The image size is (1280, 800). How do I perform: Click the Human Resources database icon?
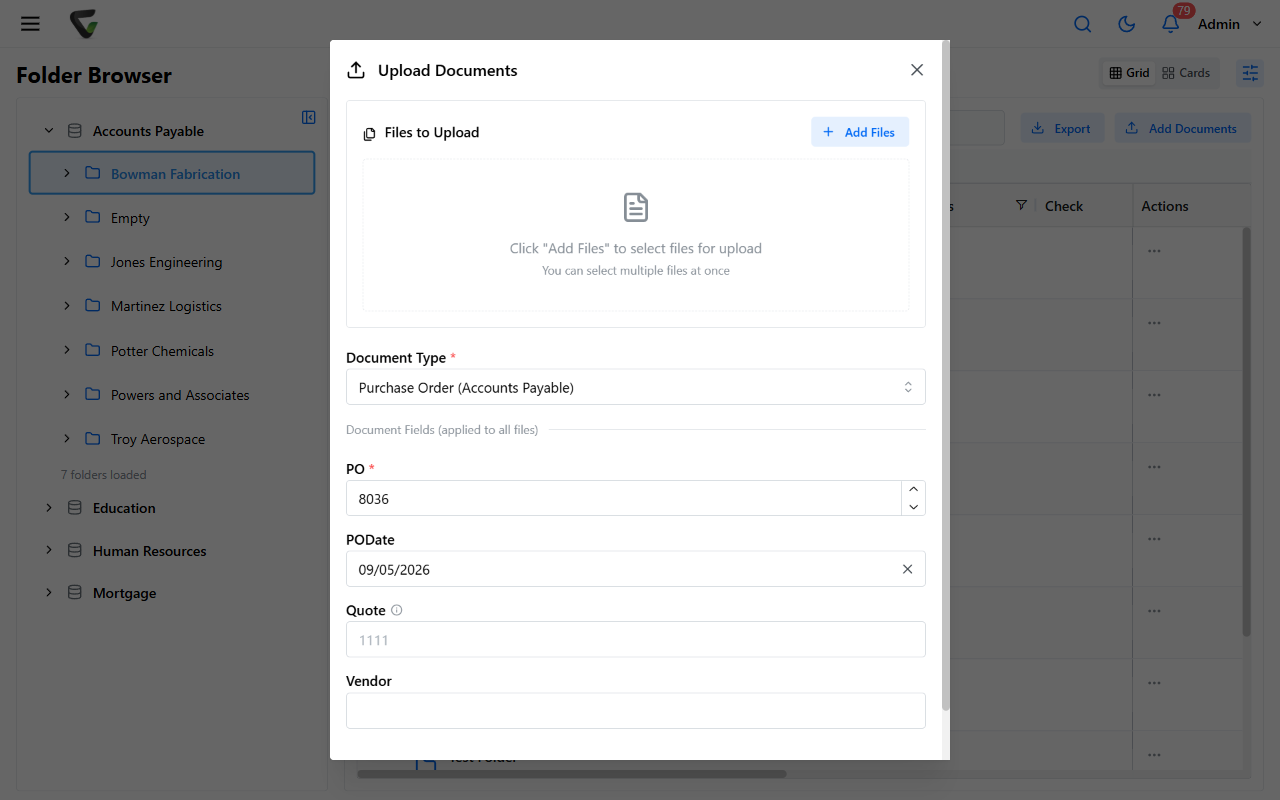coord(74,551)
